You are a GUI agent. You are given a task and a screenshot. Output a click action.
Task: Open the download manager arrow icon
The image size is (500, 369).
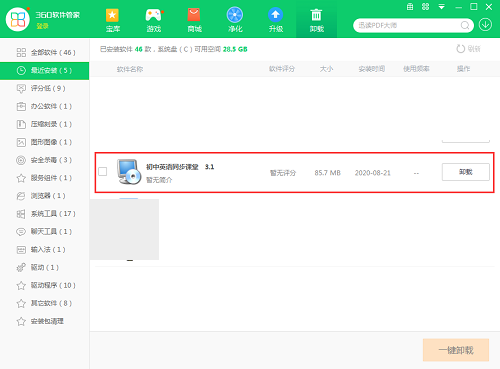click(x=485, y=25)
